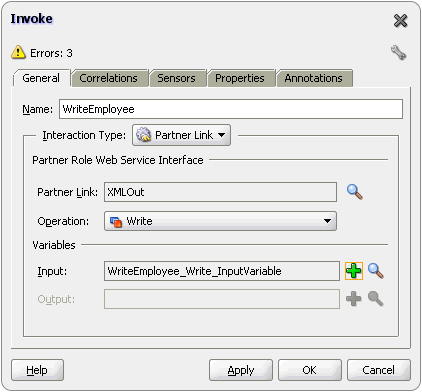Confirm with the OK button

tap(310, 370)
